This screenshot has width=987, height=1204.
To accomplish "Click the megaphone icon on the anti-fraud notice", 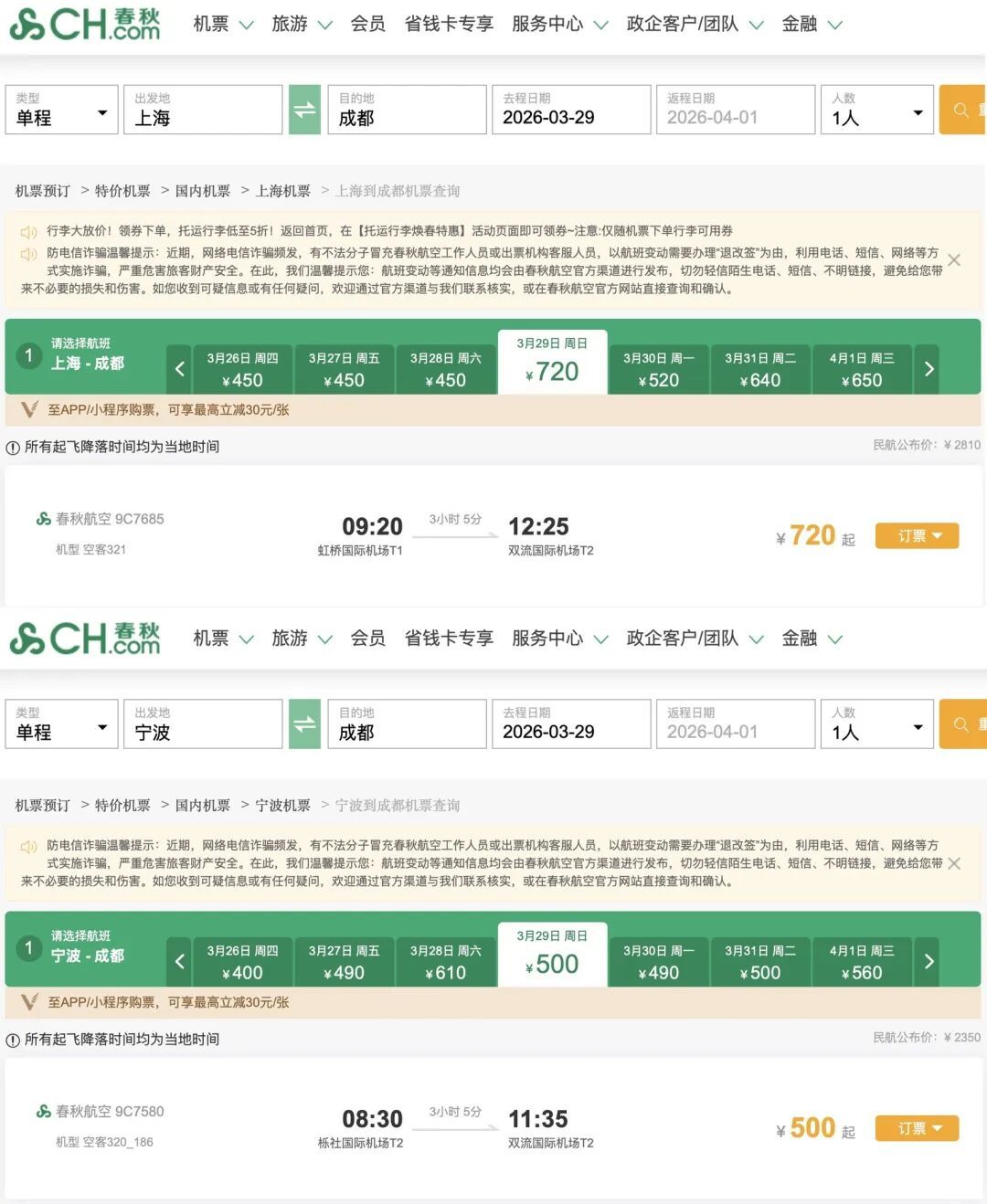I will click(28, 254).
